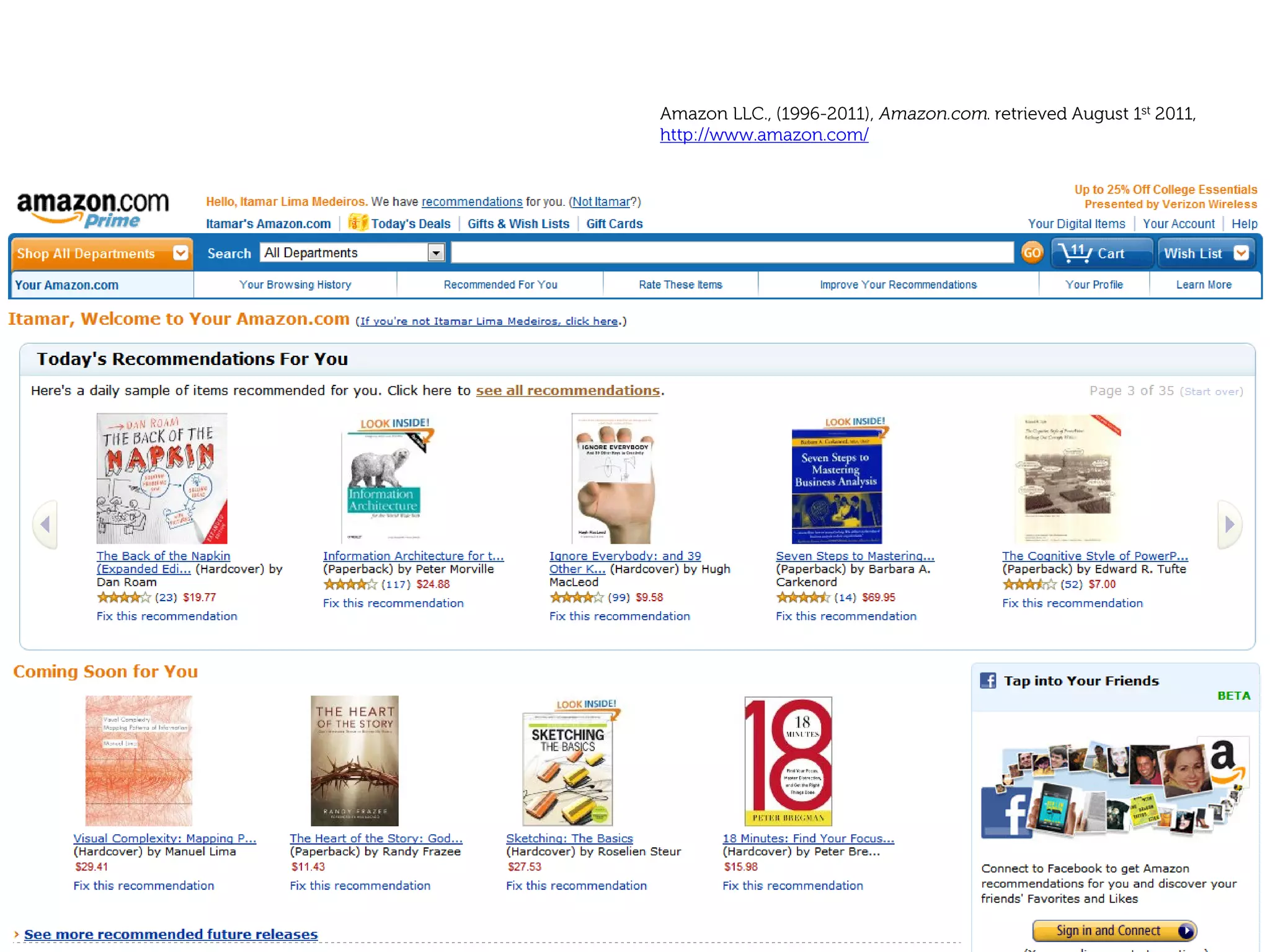1270x952 pixels.
Task: Click the orange GO search button
Action: pos(1032,253)
